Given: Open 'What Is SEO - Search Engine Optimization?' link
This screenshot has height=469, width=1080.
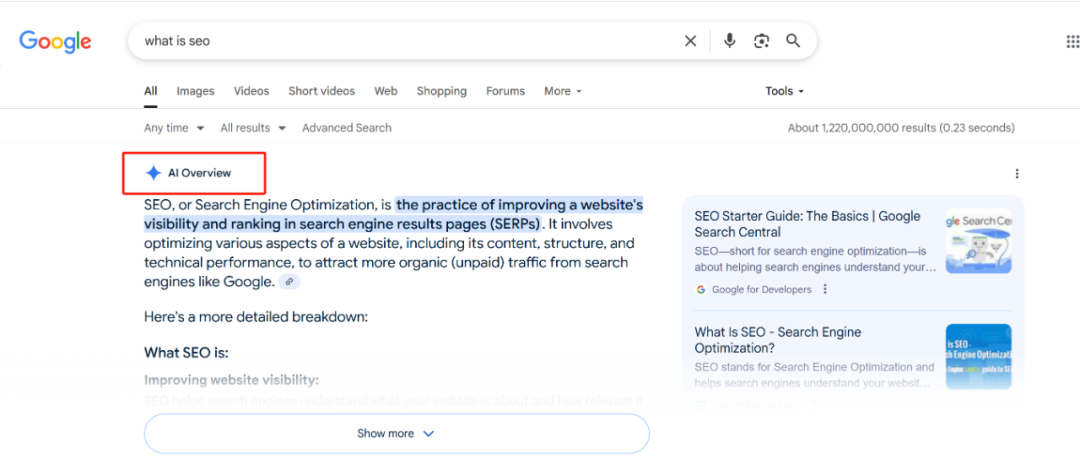Looking at the screenshot, I should coord(778,340).
